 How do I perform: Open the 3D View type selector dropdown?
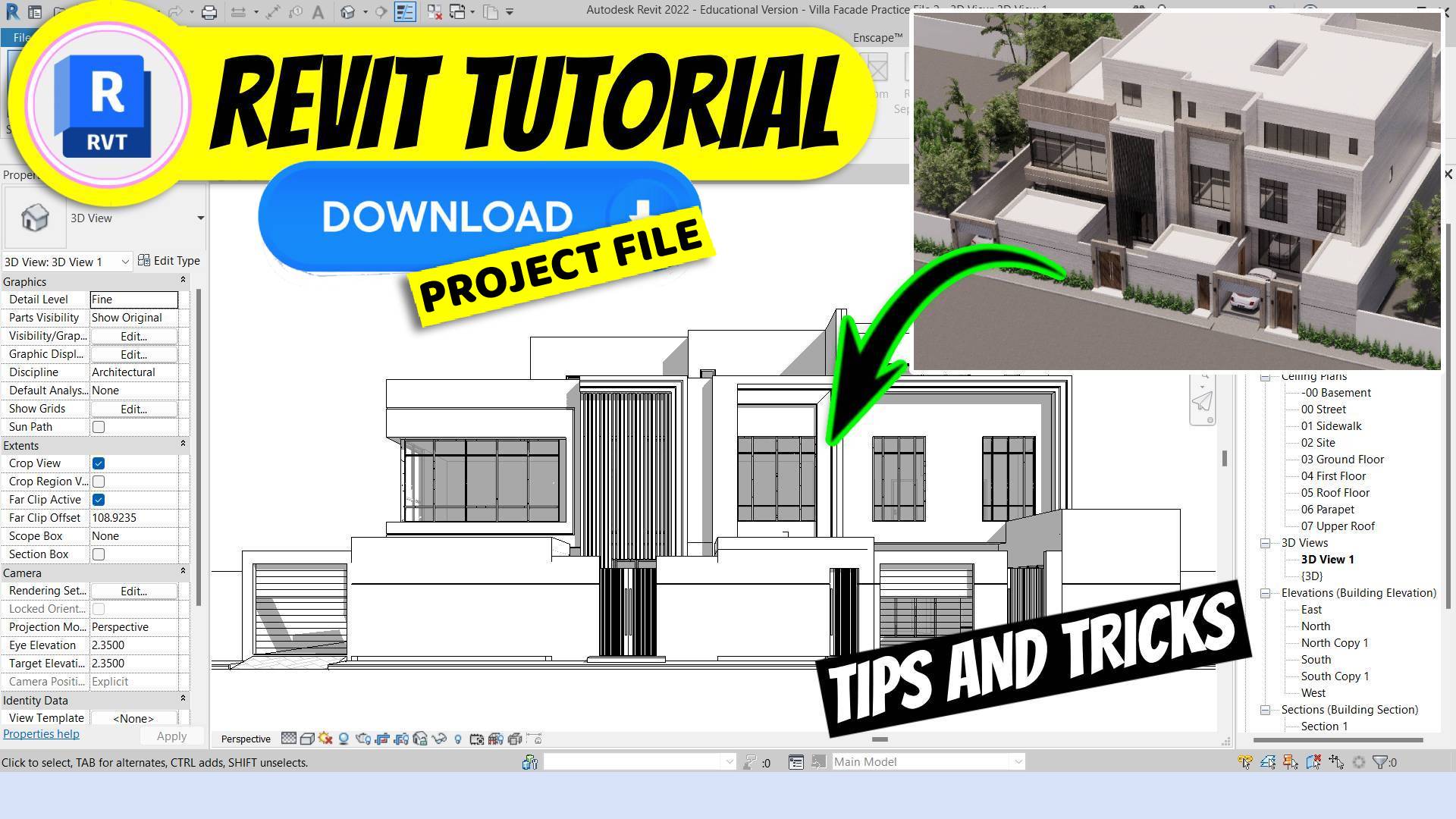coord(200,218)
